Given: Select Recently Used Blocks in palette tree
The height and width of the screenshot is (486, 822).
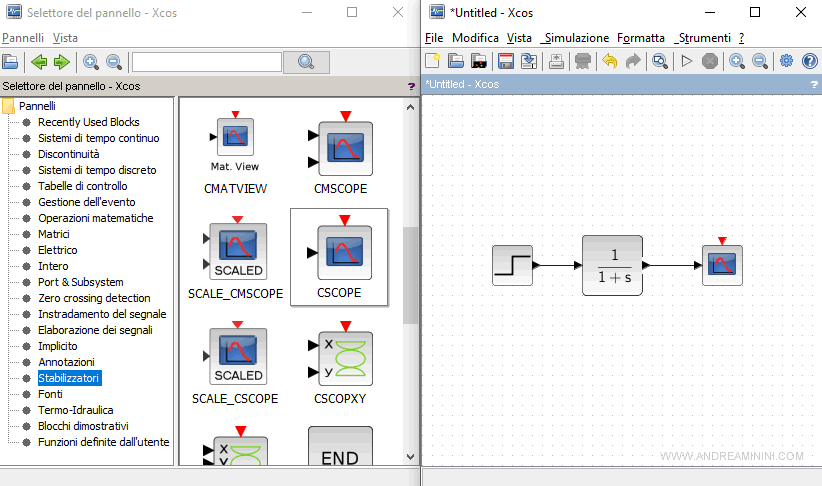Looking at the screenshot, I should point(89,122).
